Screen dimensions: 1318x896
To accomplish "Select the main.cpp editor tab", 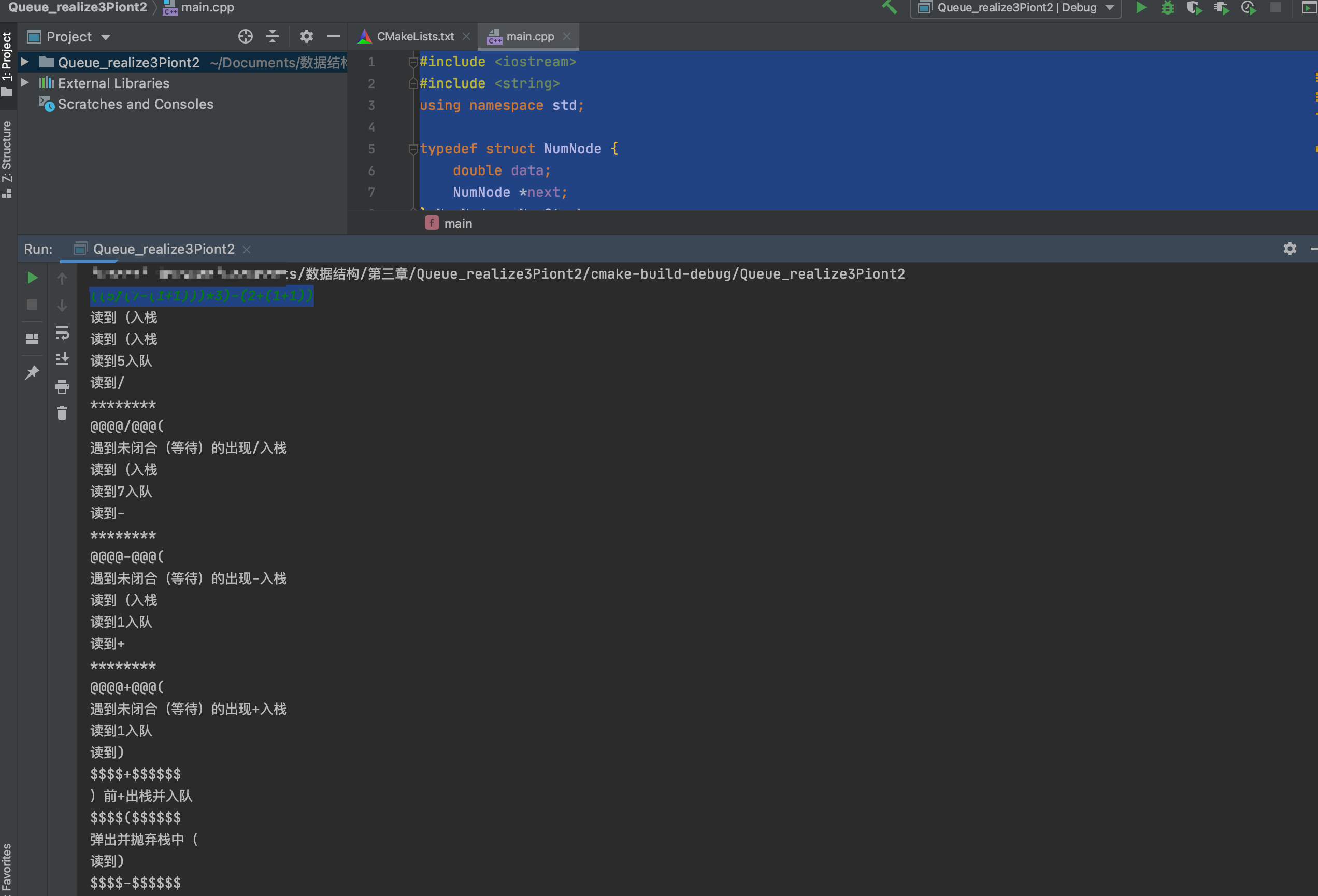I will coord(529,37).
